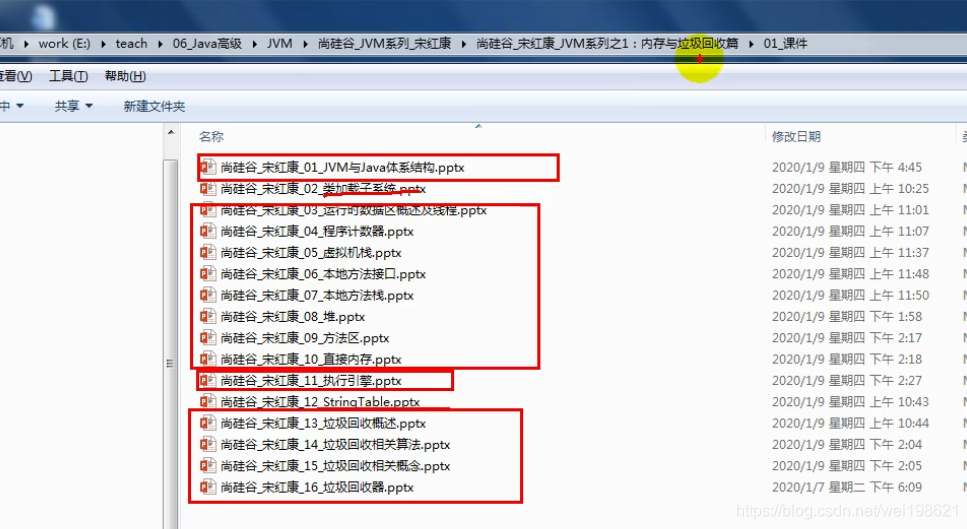Select file name 尚硅谷_宋红康_12_StringTable.pptx
This screenshot has width=967, height=529.
[x=320, y=402]
